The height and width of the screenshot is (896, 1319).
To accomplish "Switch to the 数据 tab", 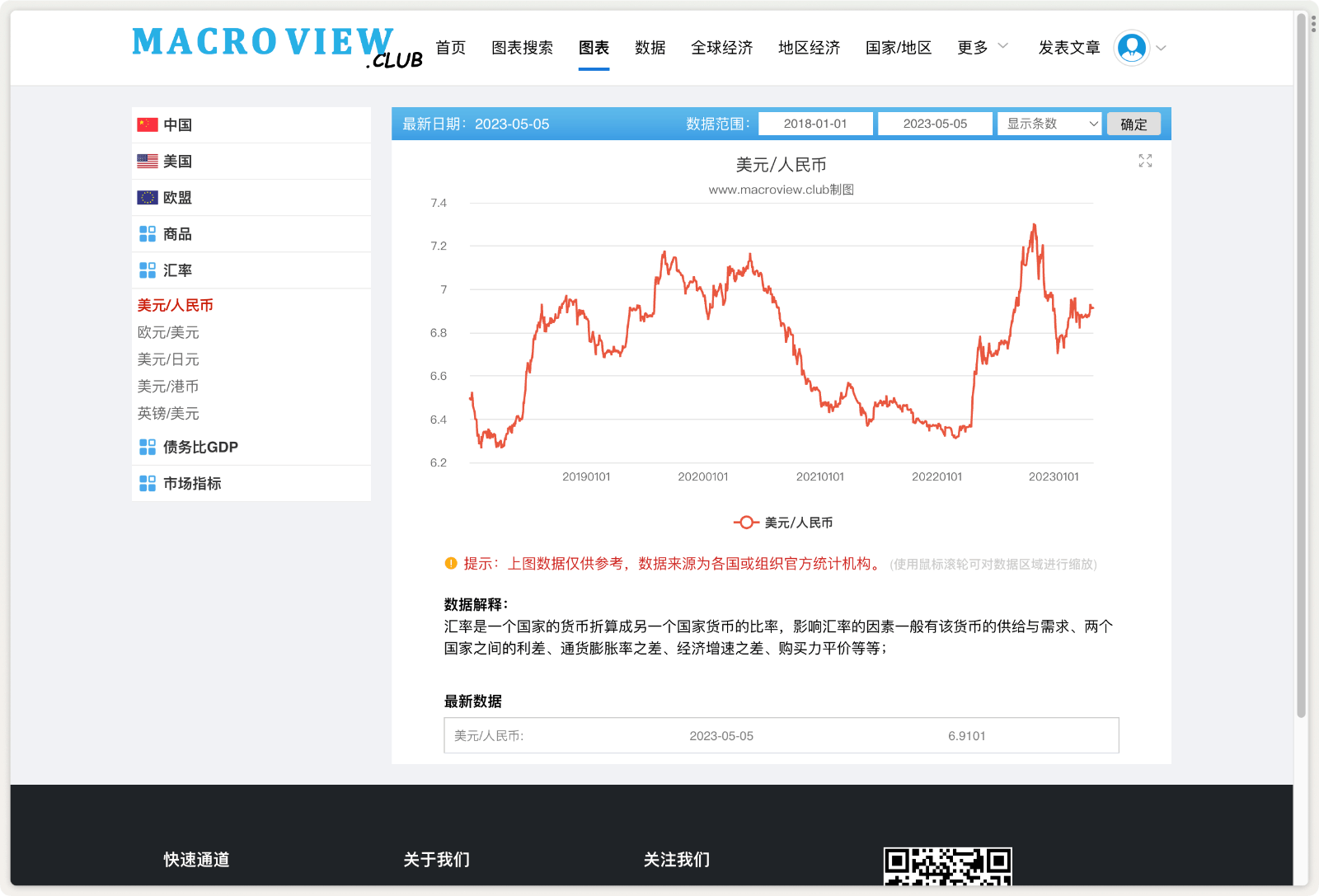I will click(650, 48).
